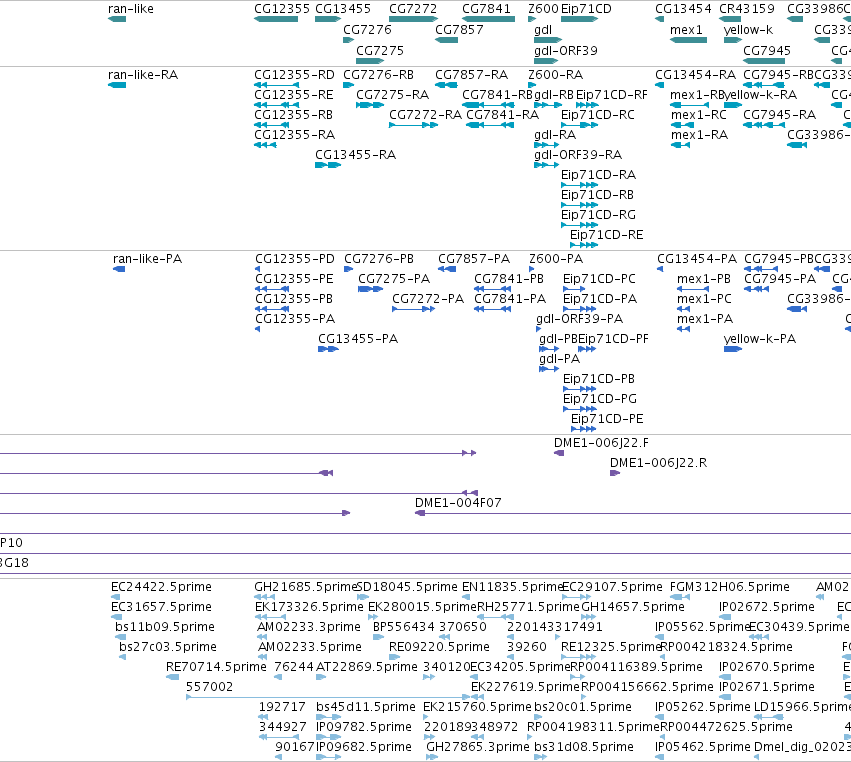Click EST GH14657.5prime
Image resolution: width=851 pixels, height=762 pixels.
pyautogui.click(x=633, y=607)
